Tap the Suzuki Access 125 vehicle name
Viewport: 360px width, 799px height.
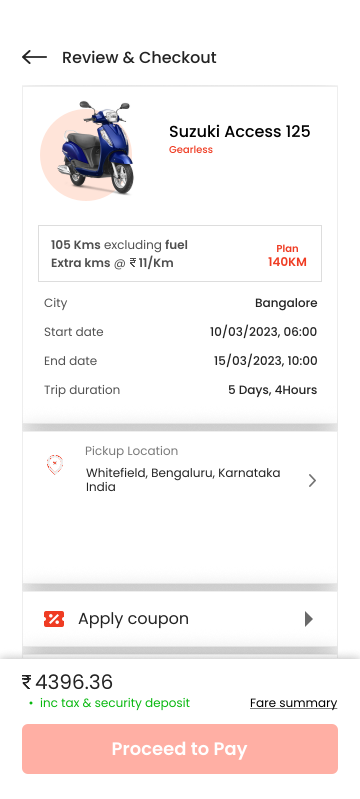coord(240,131)
